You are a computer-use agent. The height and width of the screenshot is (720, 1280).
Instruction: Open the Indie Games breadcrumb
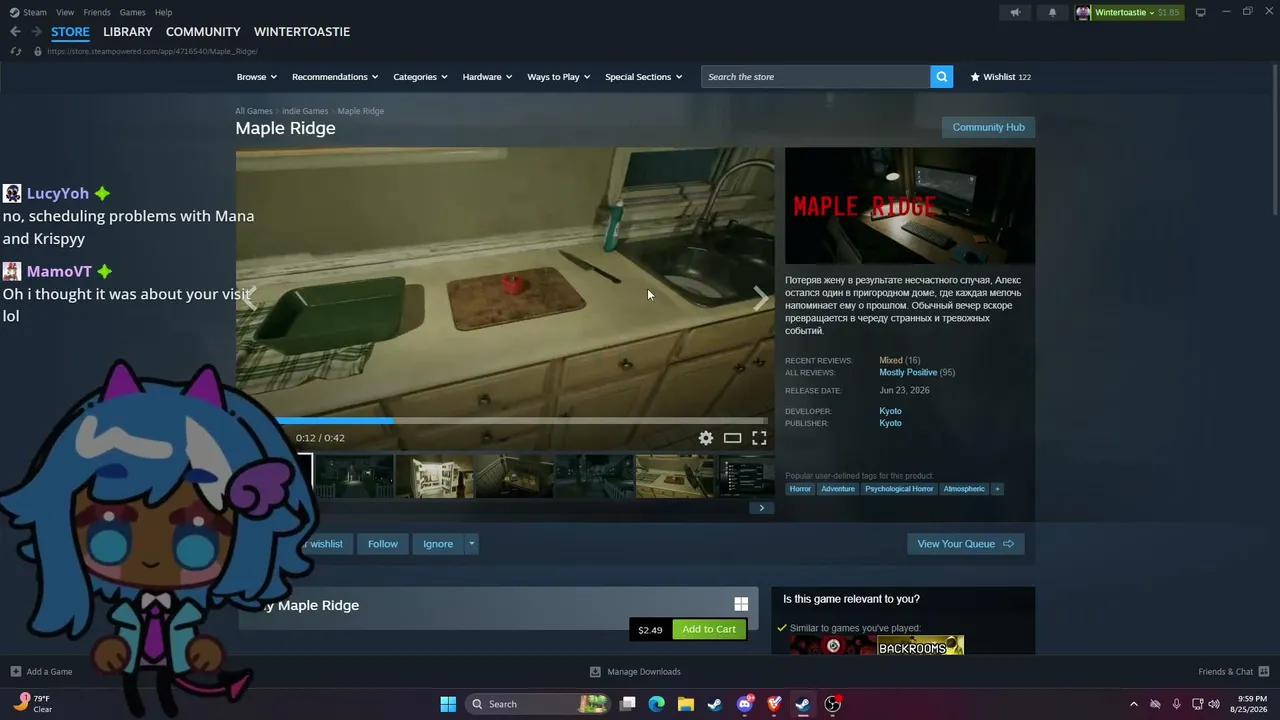pos(305,111)
